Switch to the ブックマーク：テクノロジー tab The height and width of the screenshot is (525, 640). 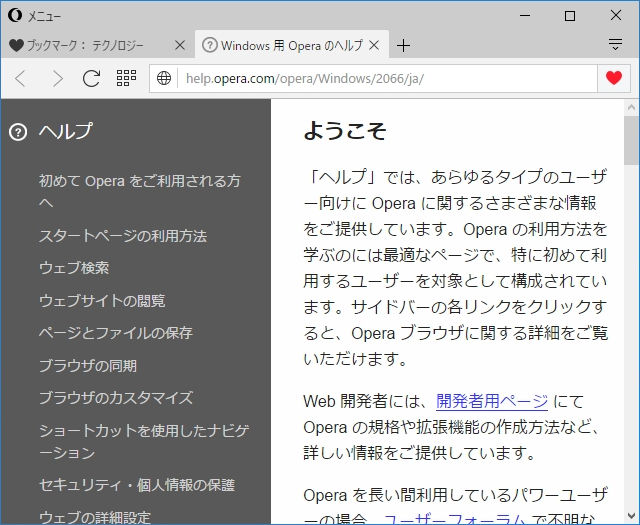tap(96, 45)
